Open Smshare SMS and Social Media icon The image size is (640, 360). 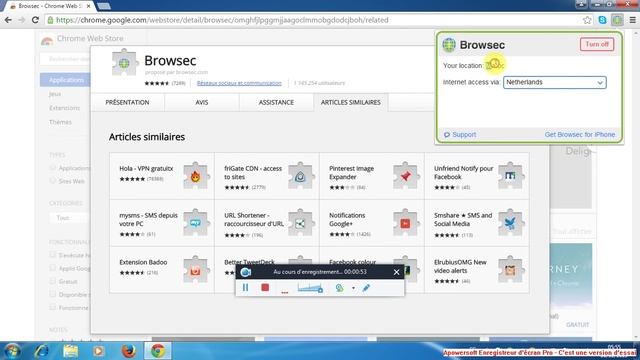click(511, 222)
